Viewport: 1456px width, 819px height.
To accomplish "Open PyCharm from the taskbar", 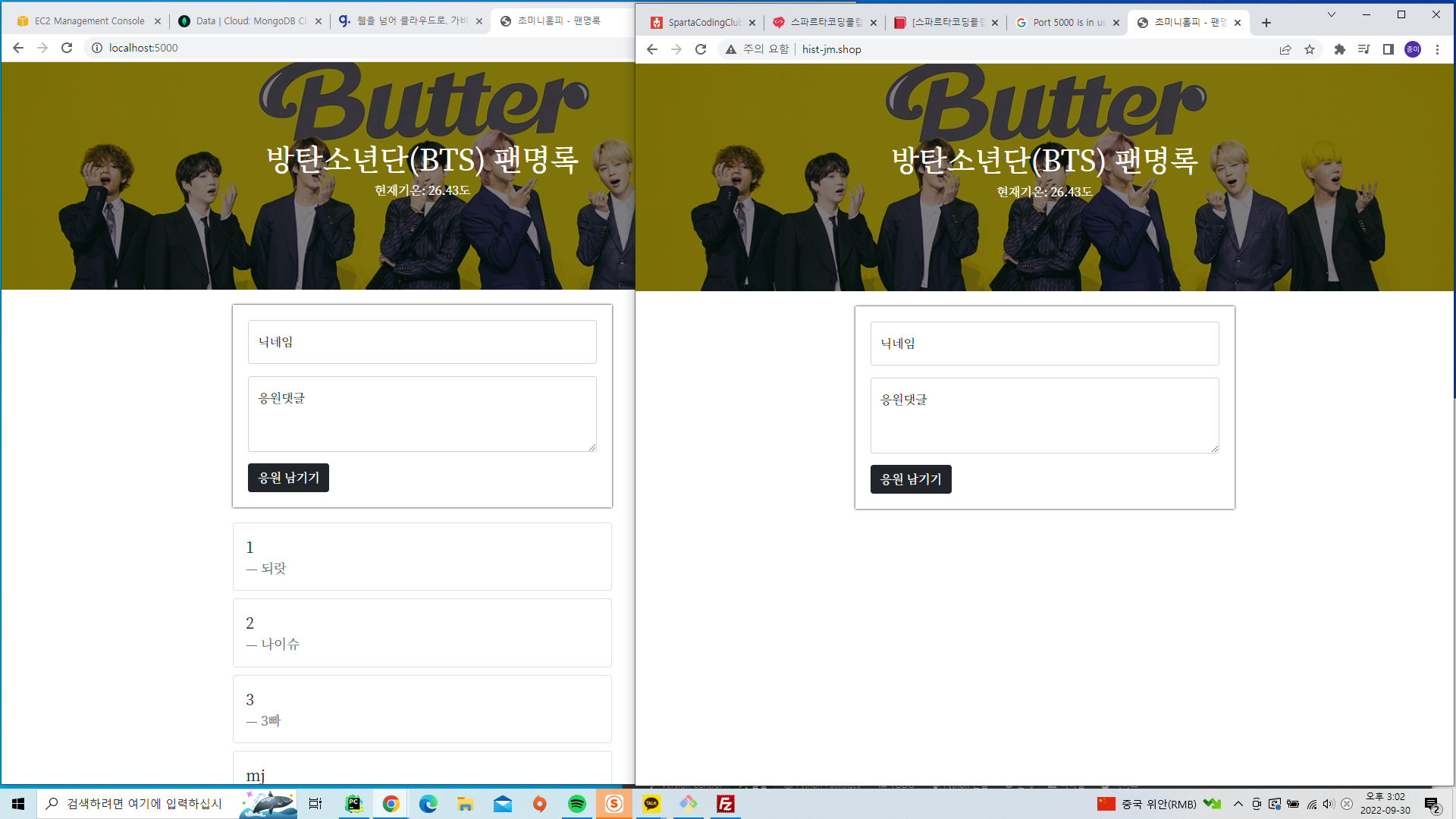I will point(353,804).
